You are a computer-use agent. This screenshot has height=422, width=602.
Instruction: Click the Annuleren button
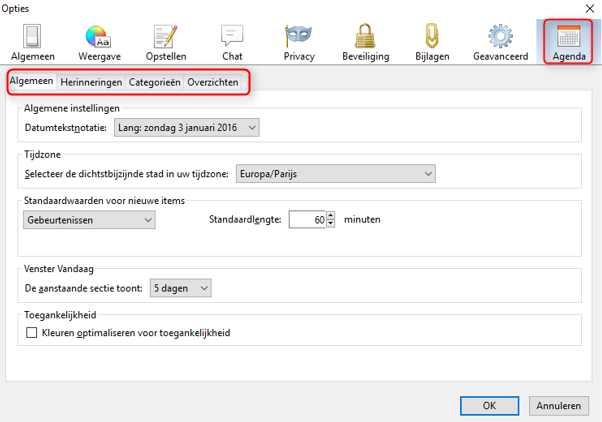[559, 405]
